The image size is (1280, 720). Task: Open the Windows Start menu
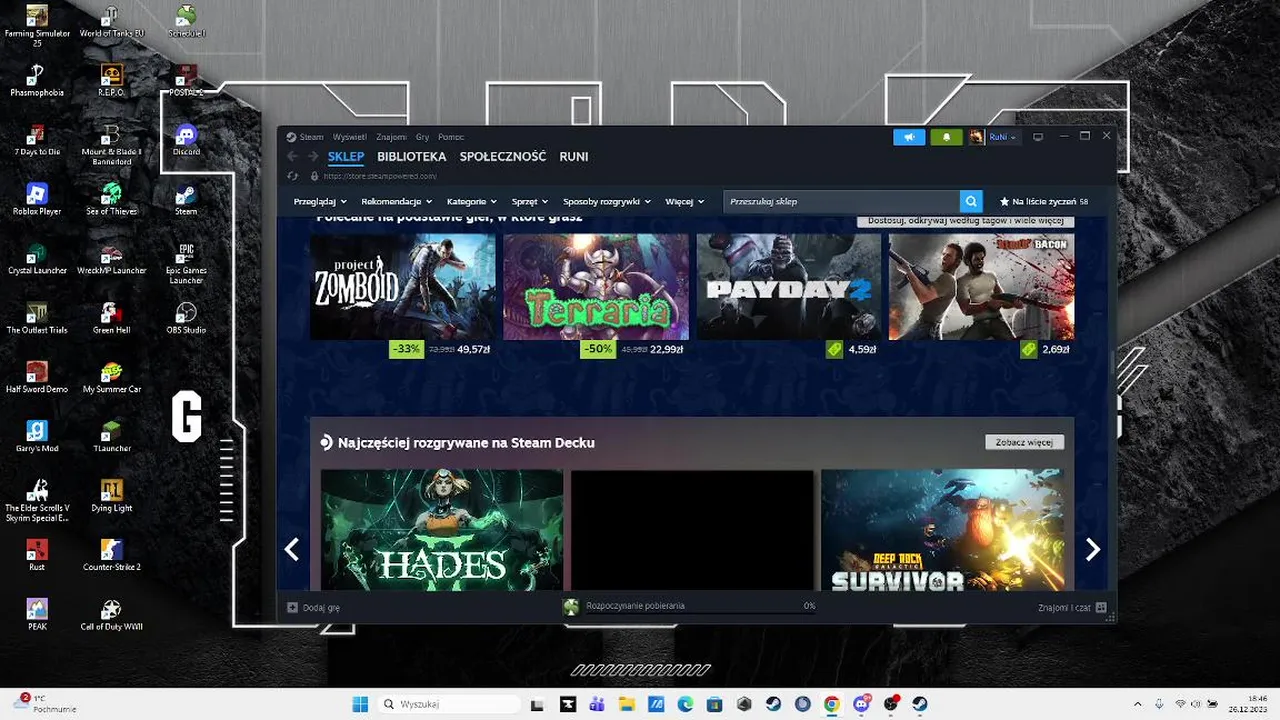360,704
